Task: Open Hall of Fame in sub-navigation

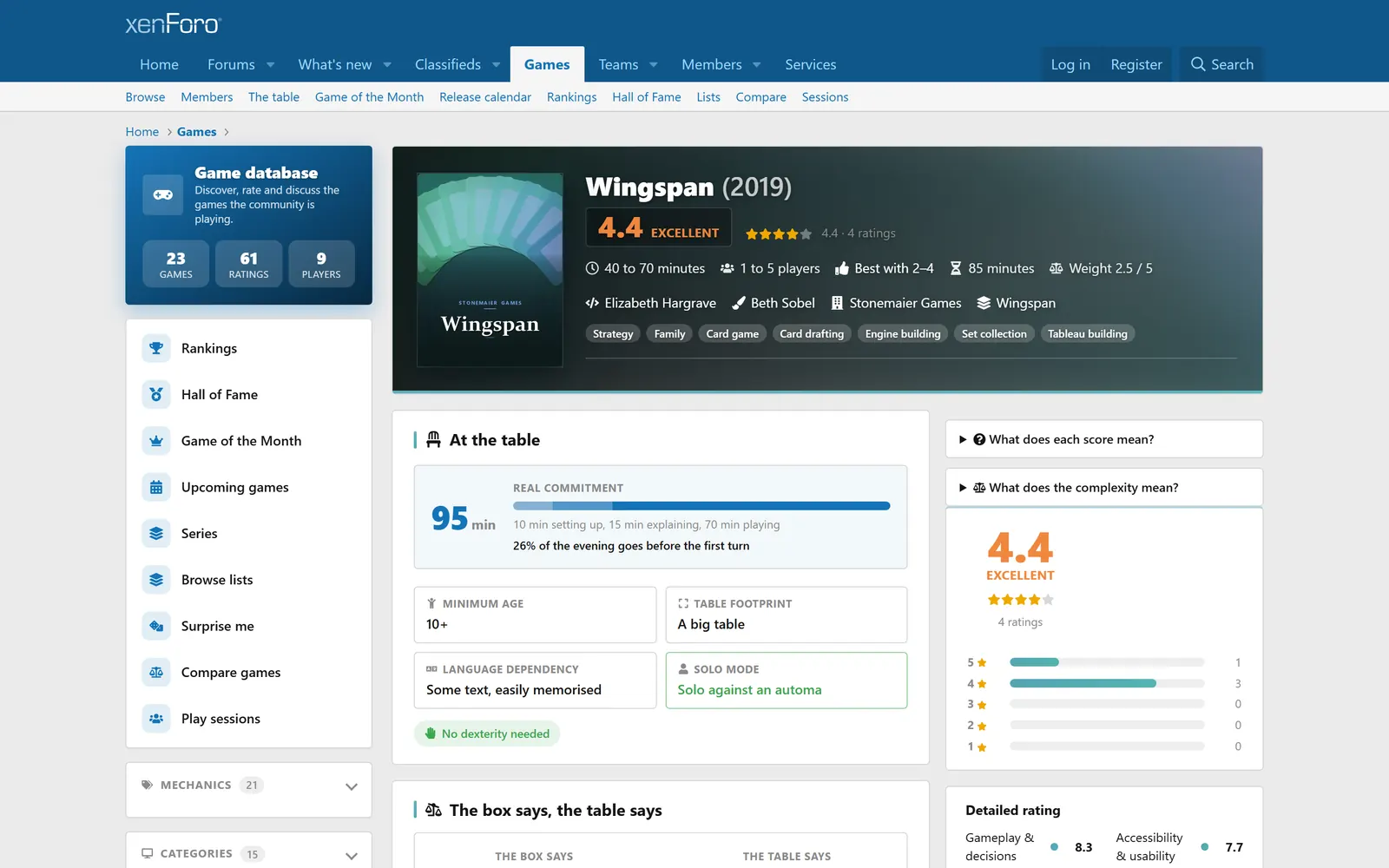Action: [x=647, y=97]
